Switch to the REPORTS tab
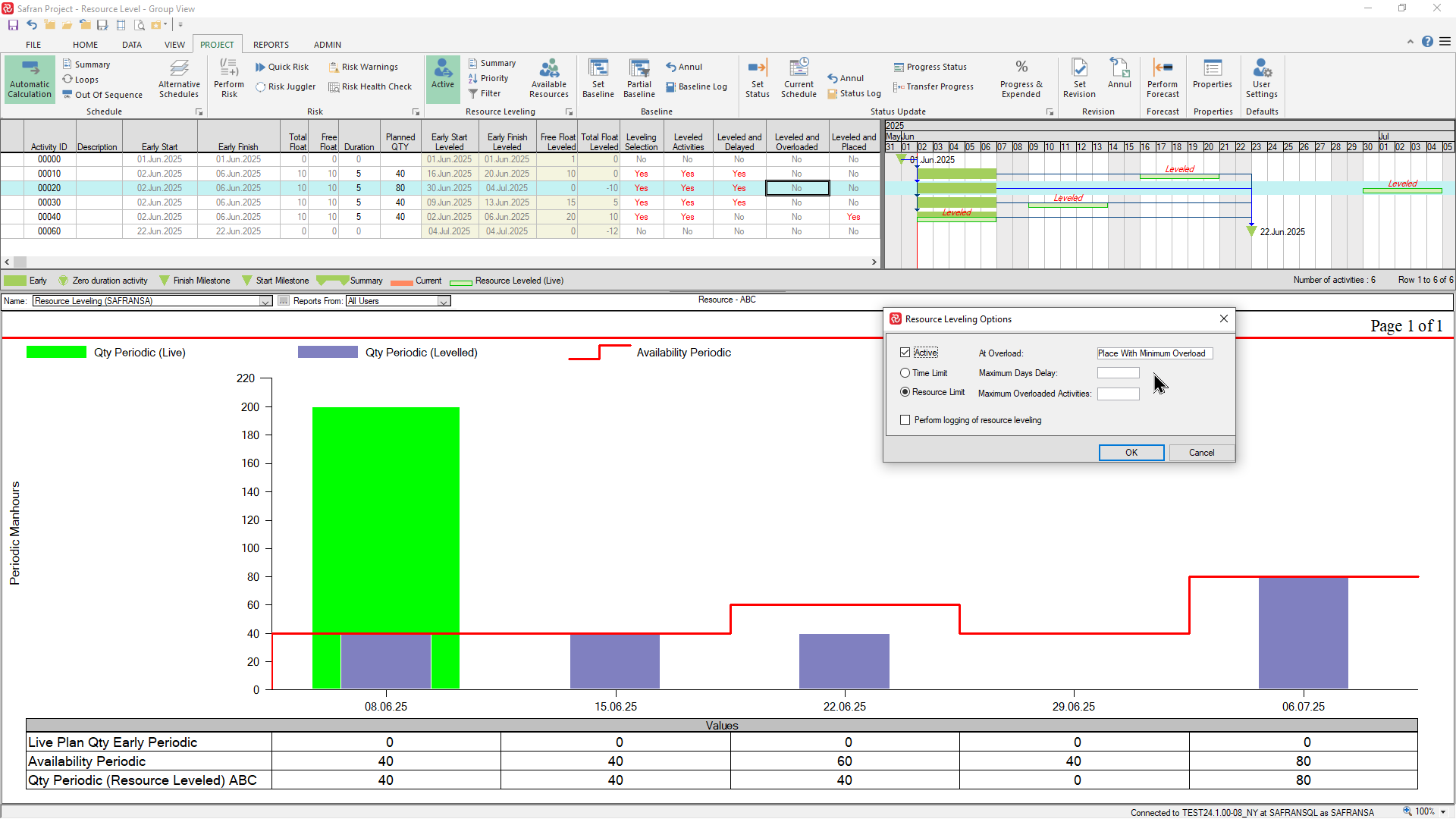 tap(271, 45)
